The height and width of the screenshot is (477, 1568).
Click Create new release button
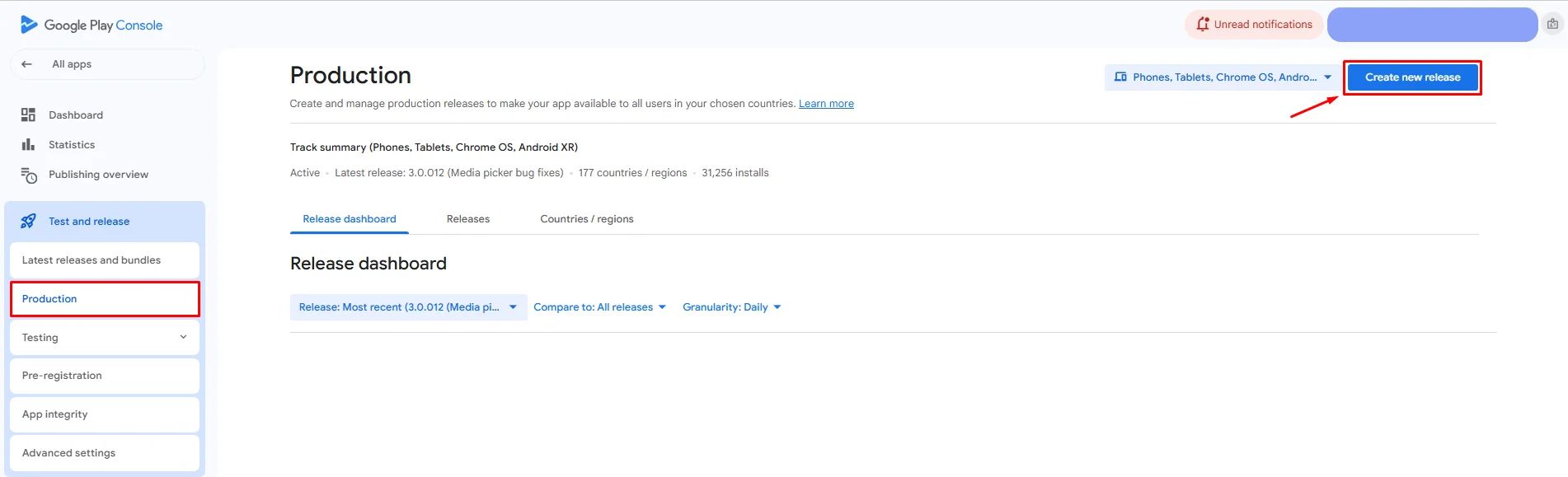1412,77
